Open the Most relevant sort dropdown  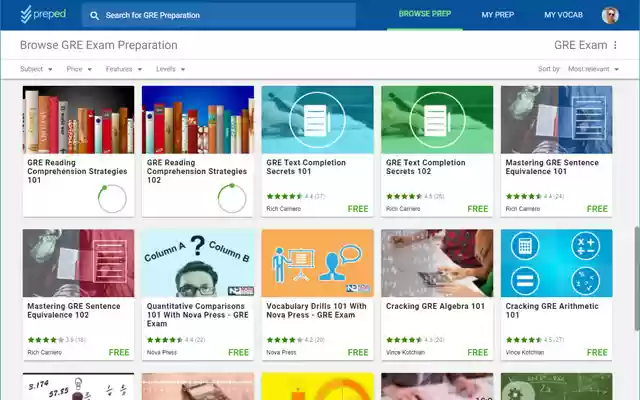[593, 69]
